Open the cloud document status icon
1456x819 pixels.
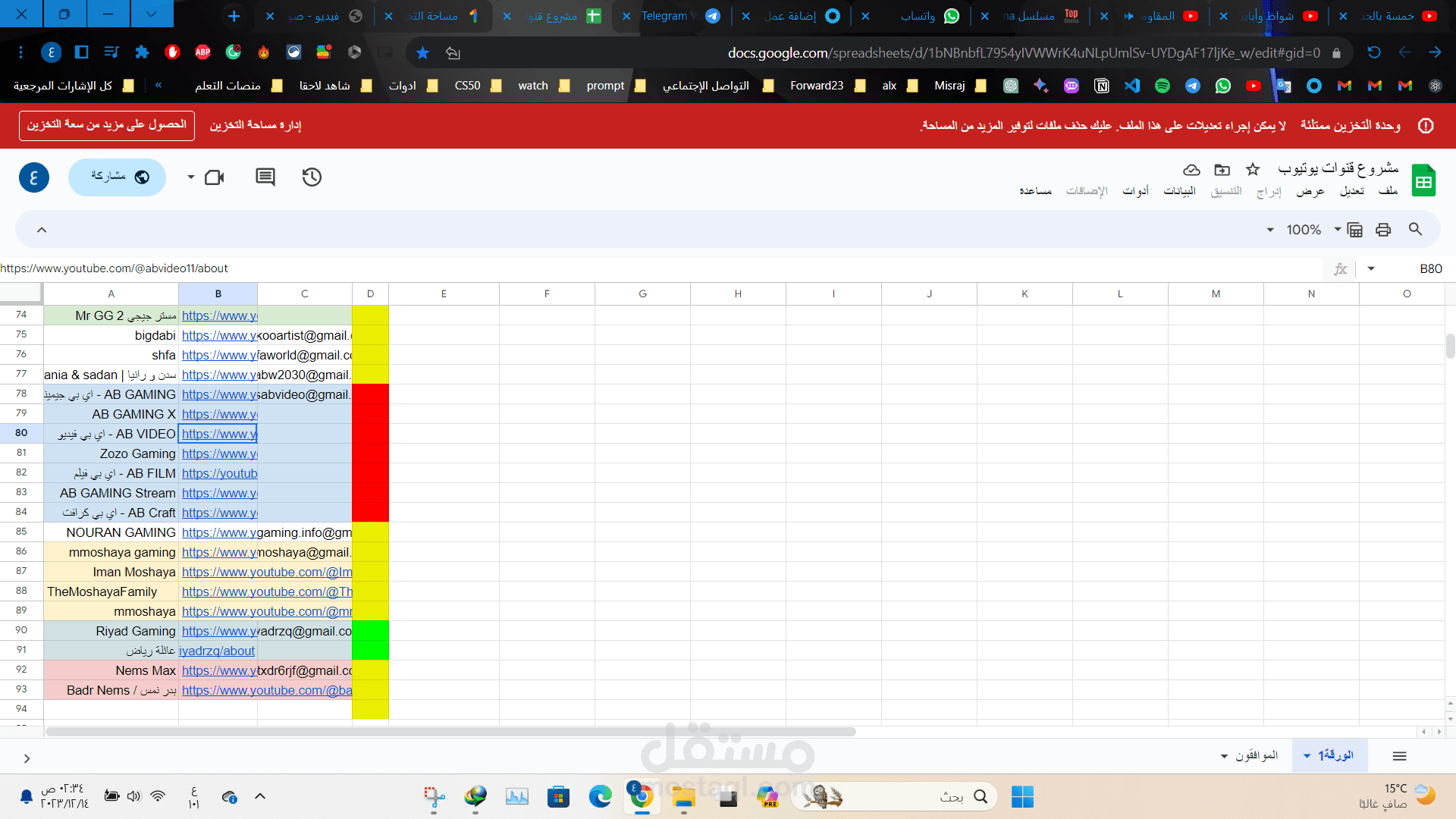pos(1191,170)
